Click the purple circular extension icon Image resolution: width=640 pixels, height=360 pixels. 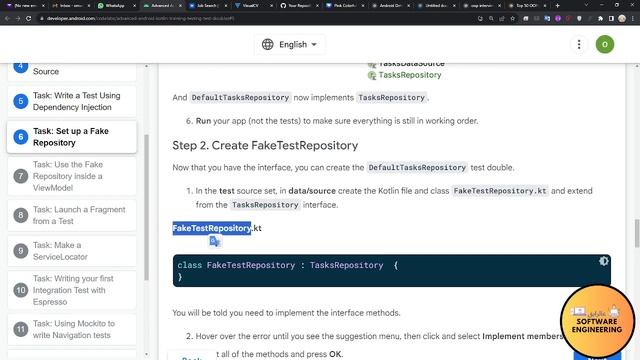pos(558,18)
